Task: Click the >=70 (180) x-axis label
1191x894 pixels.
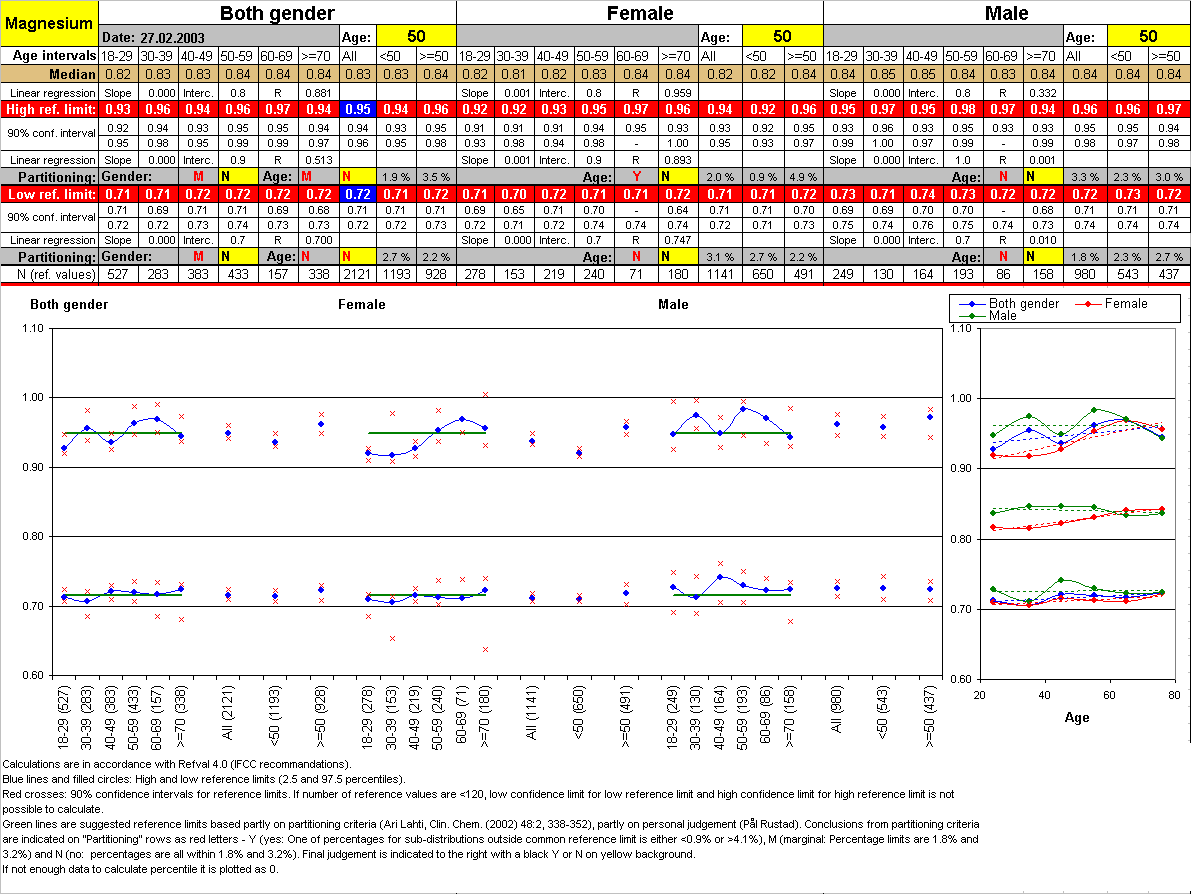Action: 485,716
